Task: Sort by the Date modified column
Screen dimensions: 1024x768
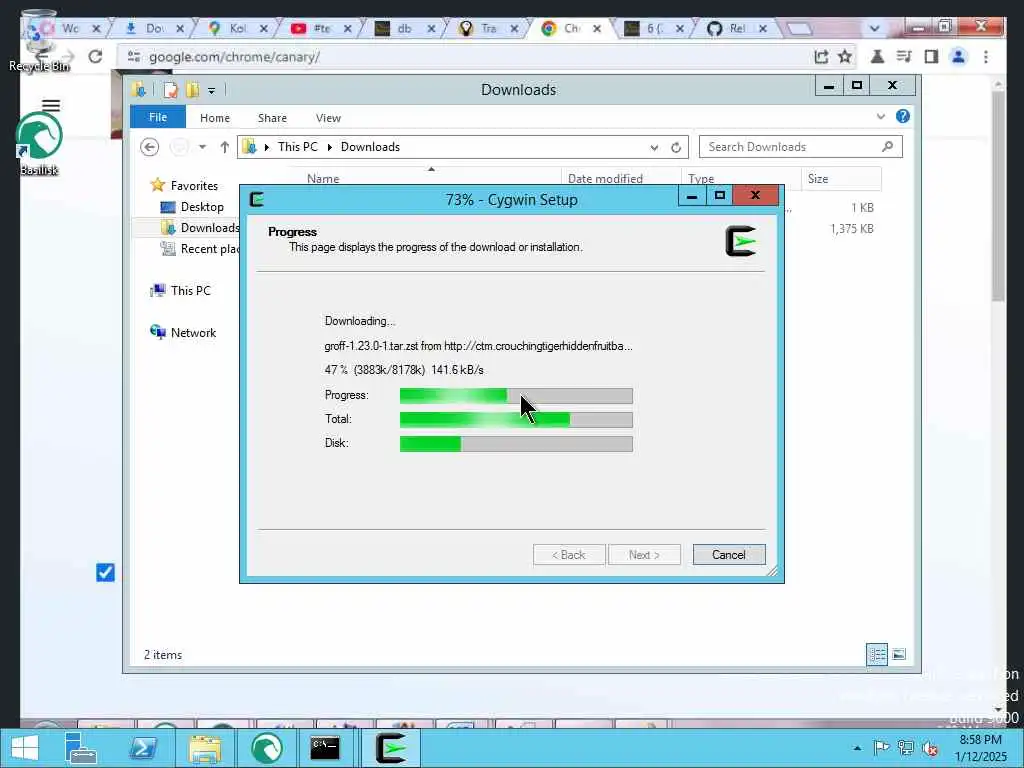Action: tap(605, 178)
